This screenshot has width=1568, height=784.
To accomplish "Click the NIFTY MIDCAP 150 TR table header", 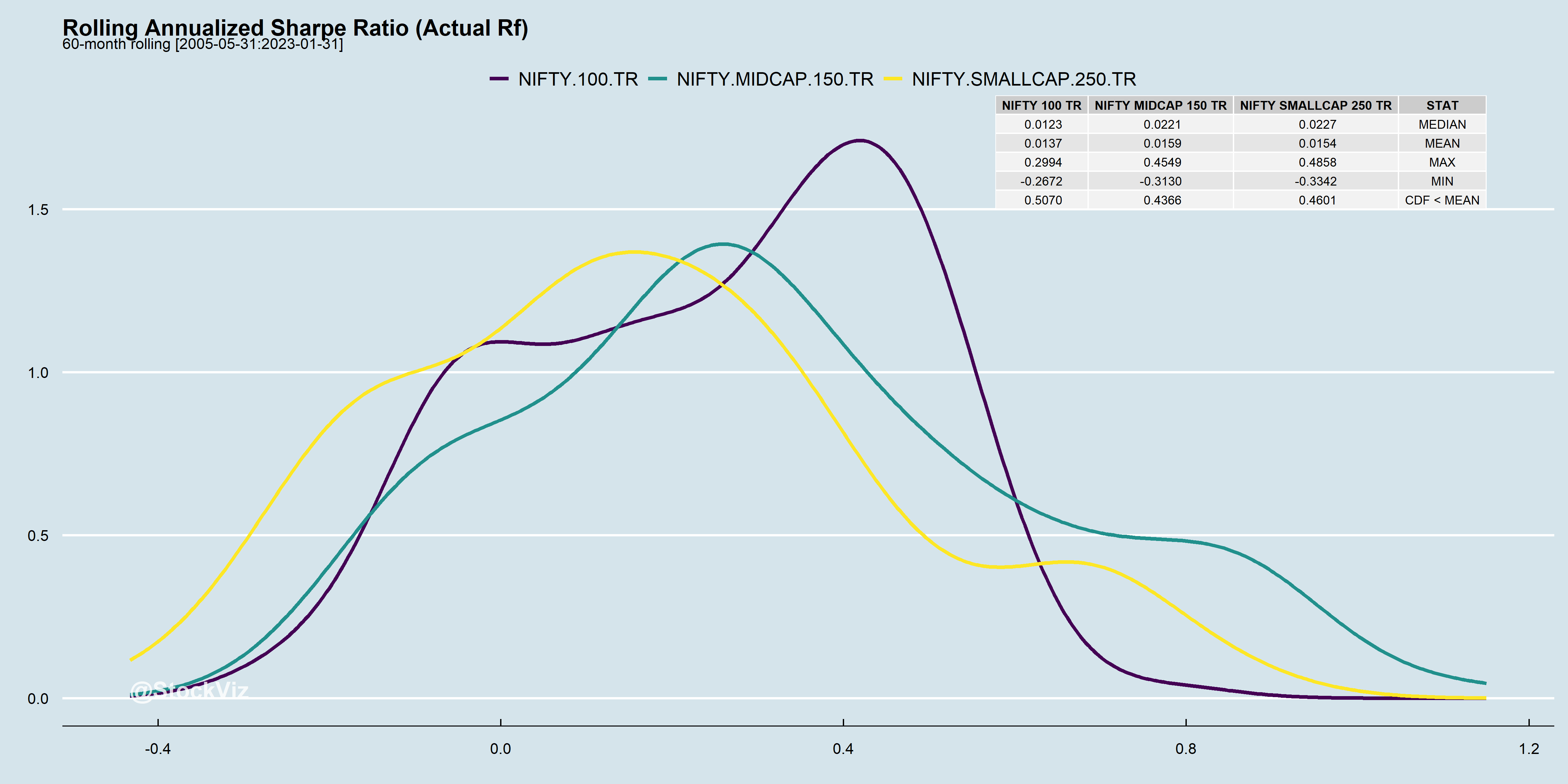I will 1160,105.
